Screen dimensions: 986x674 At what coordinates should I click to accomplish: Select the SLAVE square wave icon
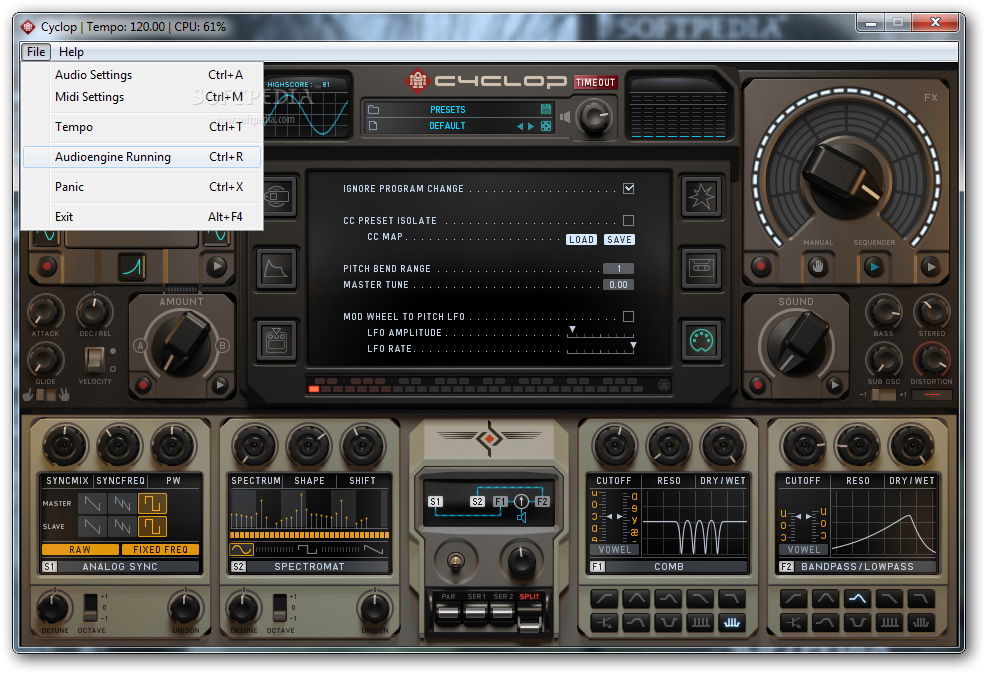pos(152,526)
